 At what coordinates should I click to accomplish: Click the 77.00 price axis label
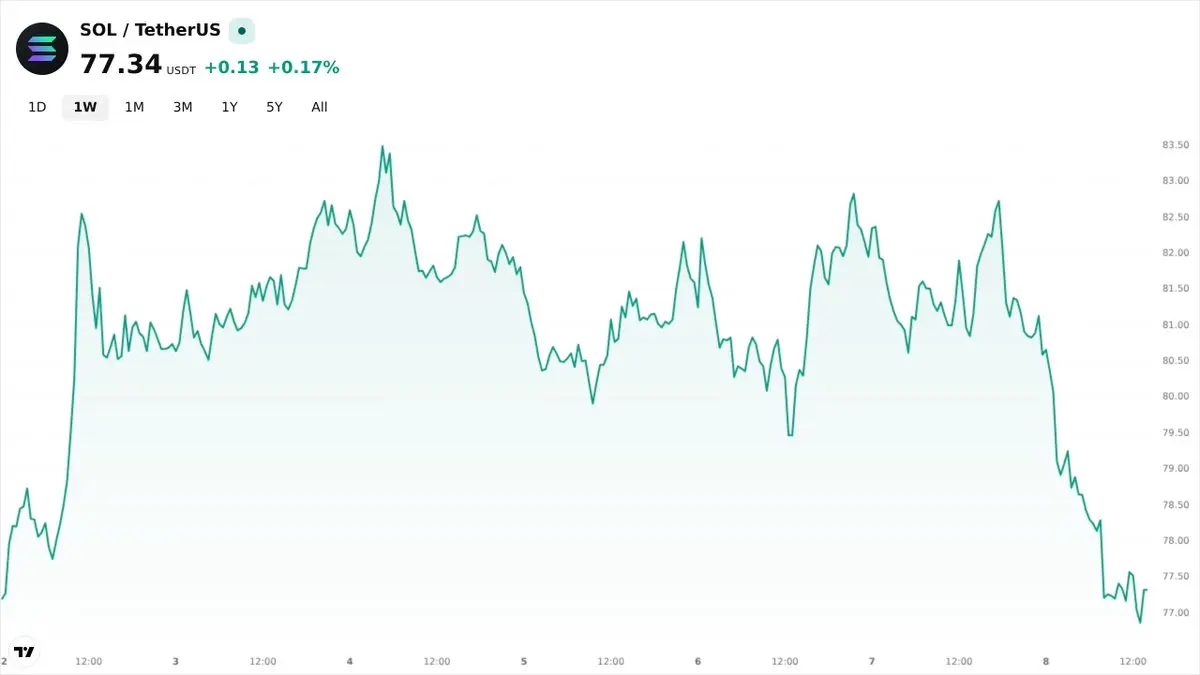1175,613
